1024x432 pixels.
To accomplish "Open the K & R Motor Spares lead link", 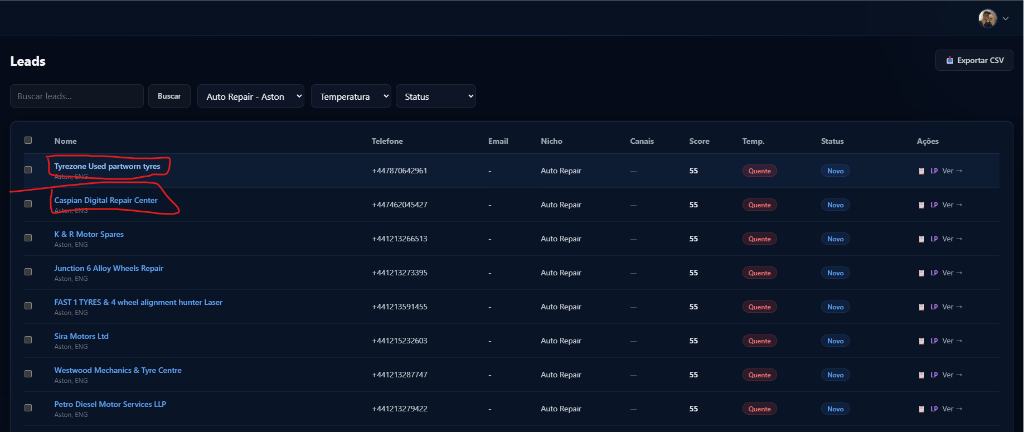I will click(89, 234).
